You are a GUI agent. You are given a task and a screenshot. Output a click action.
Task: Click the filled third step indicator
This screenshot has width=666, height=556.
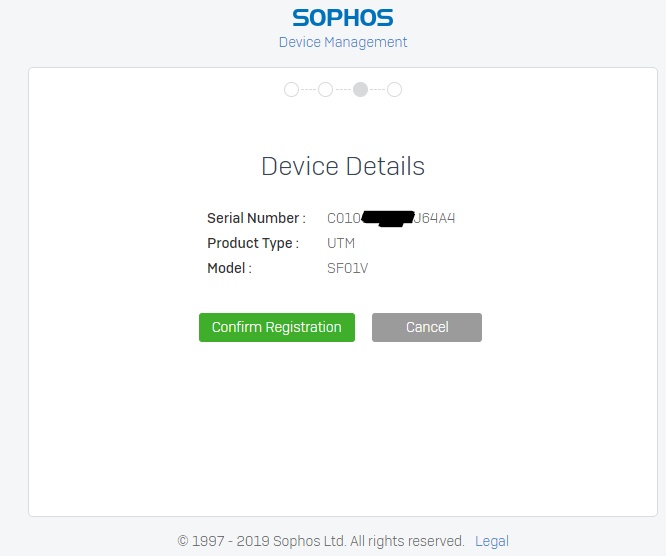360,90
